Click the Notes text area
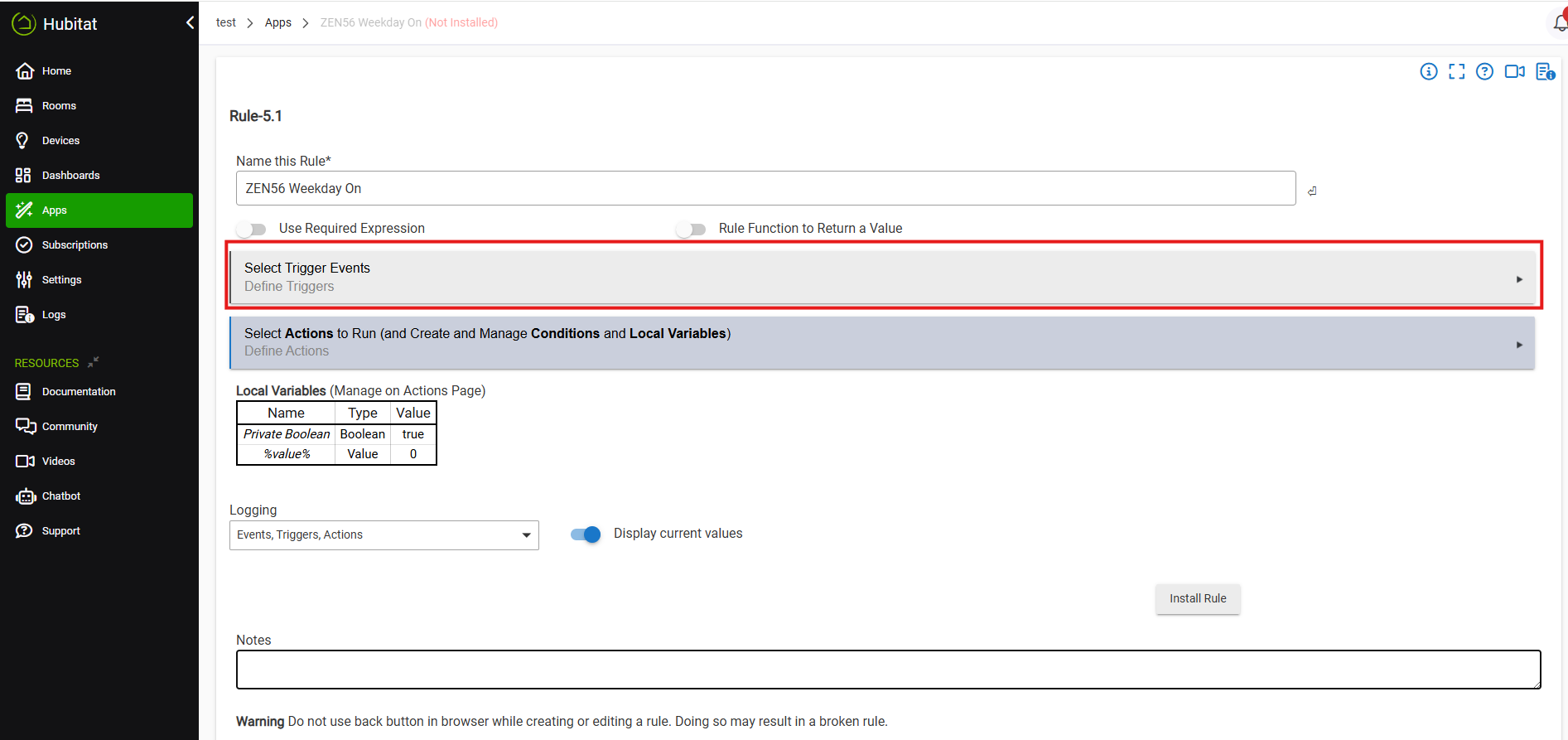Image resolution: width=1568 pixels, height=740 pixels. 888,670
